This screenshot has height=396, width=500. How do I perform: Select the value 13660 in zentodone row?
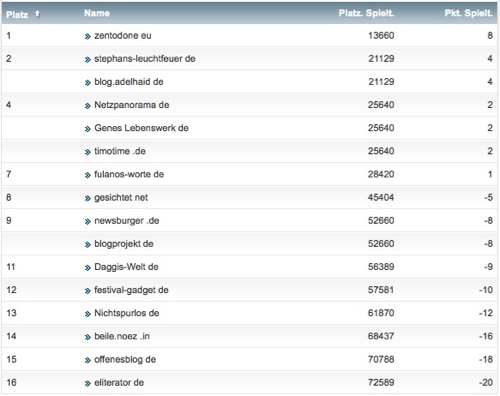(381, 36)
